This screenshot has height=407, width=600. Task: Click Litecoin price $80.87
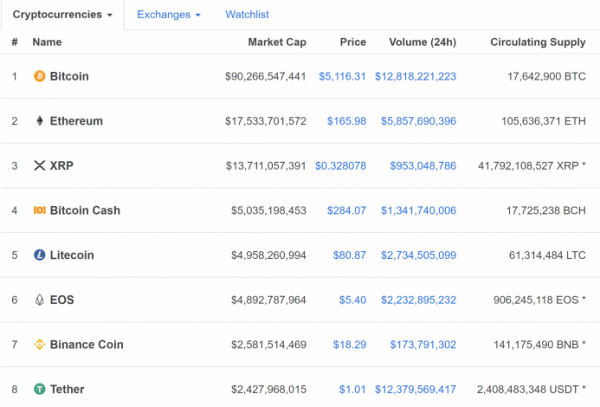coord(349,255)
